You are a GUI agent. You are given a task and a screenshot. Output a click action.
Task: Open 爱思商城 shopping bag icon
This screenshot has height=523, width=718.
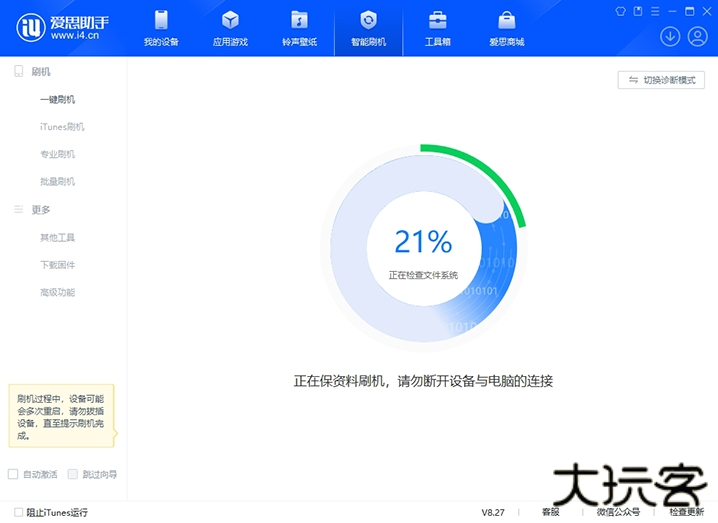pos(506,21)
